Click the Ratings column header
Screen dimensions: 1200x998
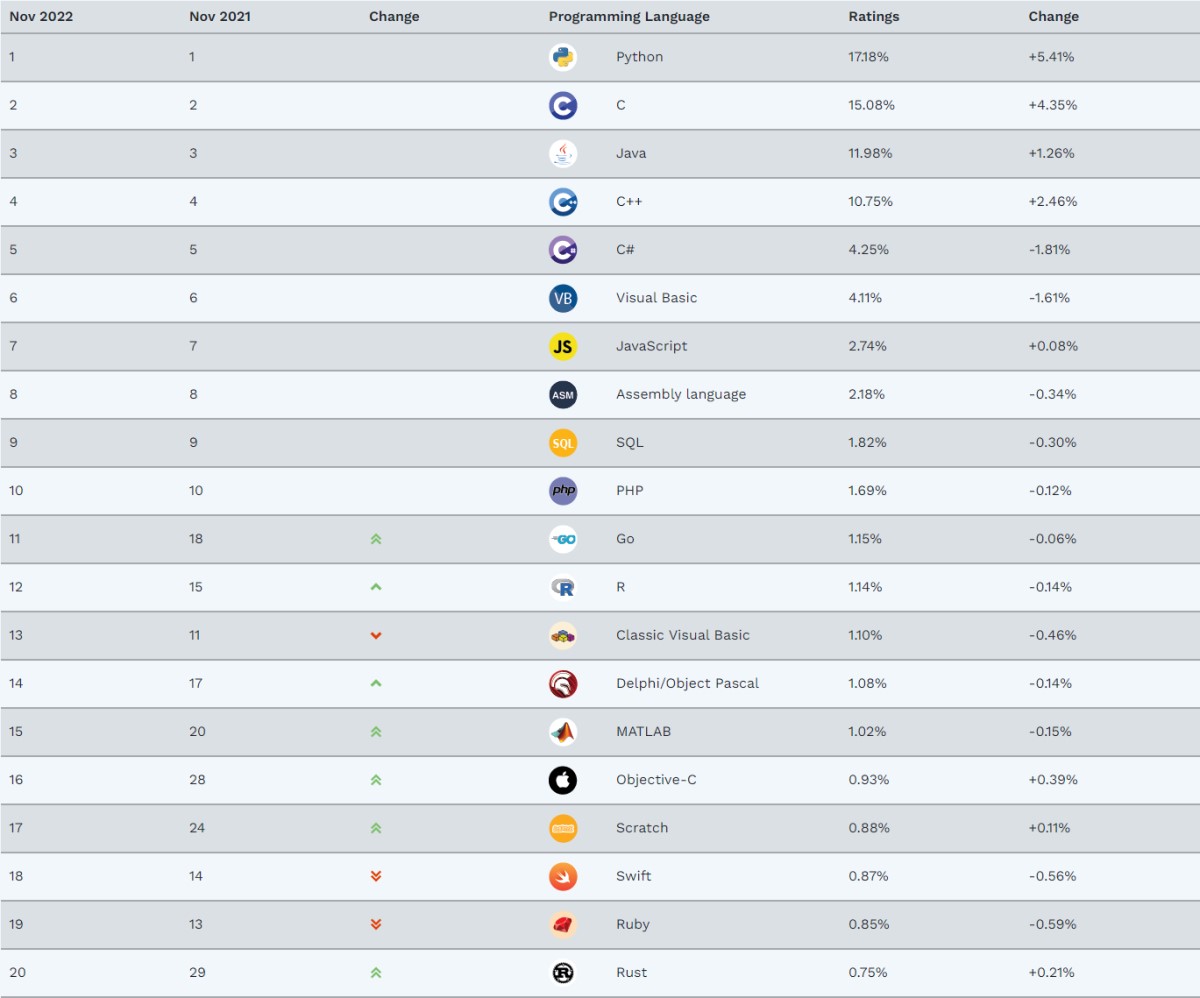point(874,16)
